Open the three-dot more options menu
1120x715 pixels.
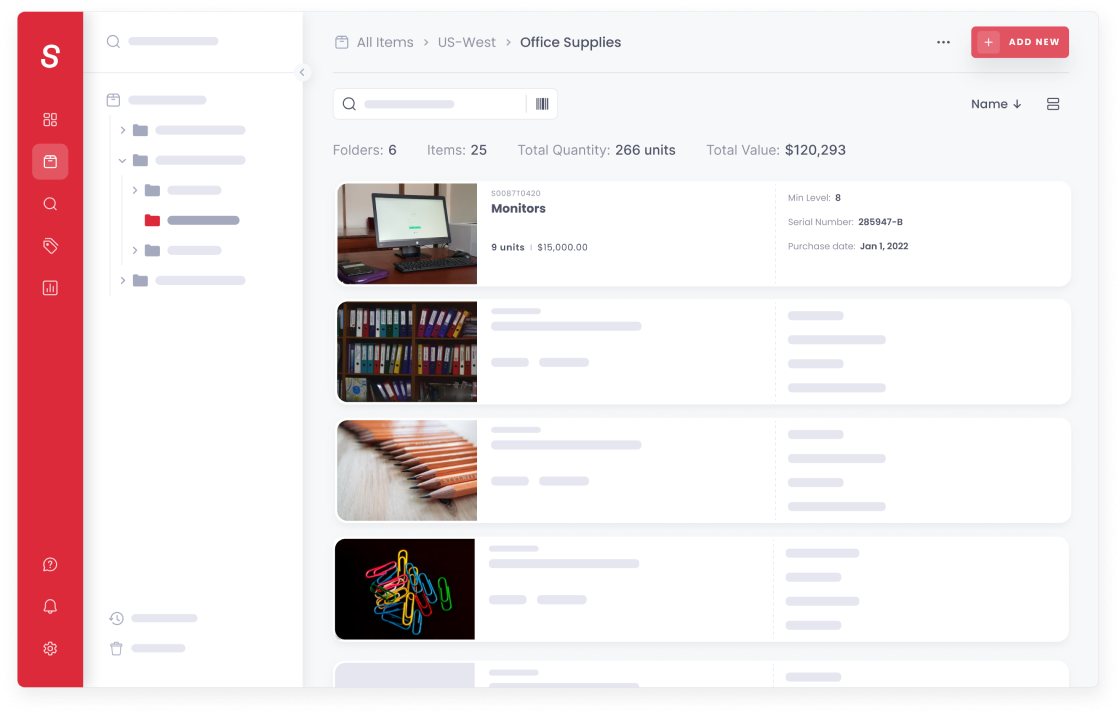tap(943, 42)
